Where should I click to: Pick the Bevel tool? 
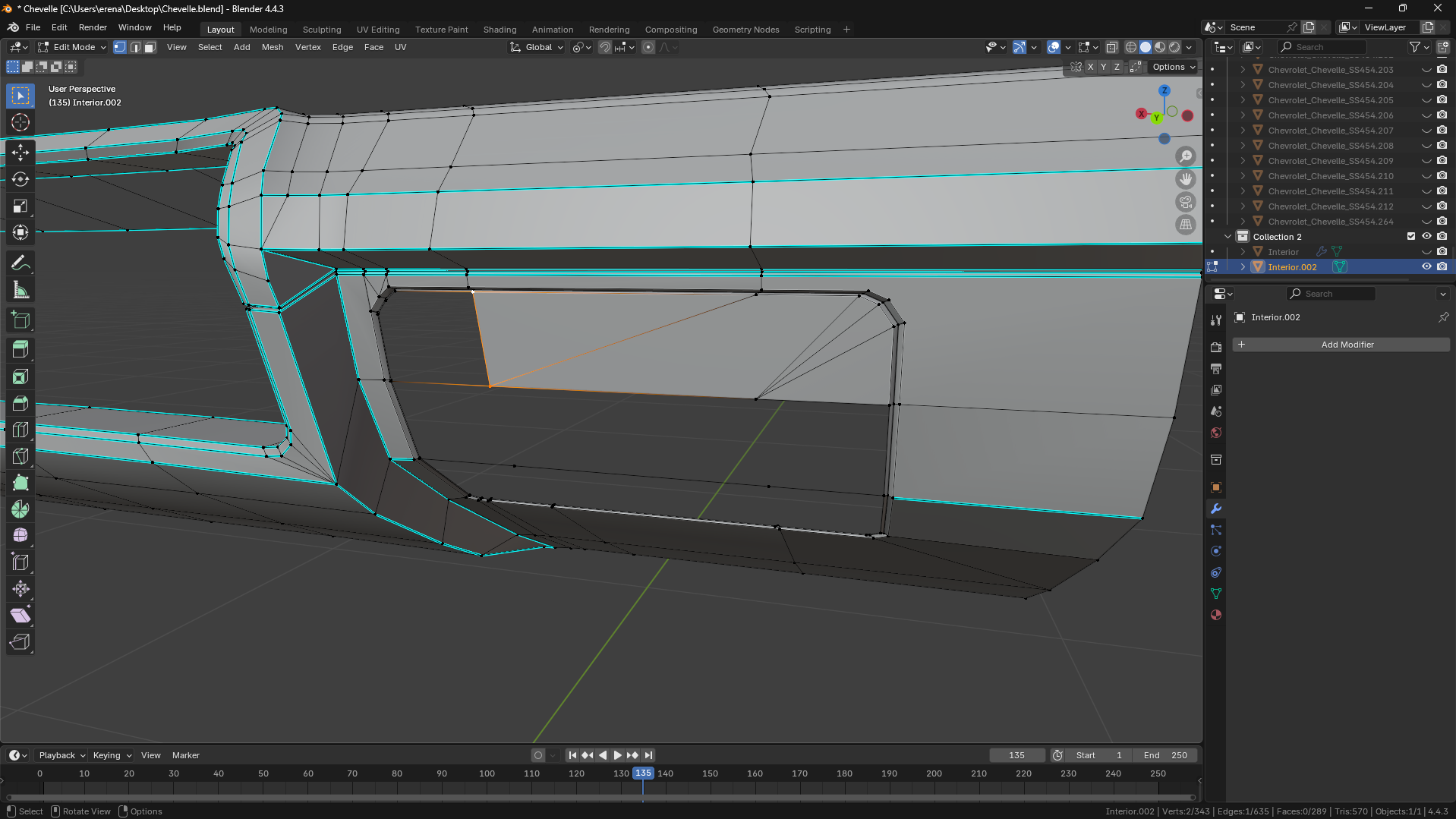tap(20, 403)
